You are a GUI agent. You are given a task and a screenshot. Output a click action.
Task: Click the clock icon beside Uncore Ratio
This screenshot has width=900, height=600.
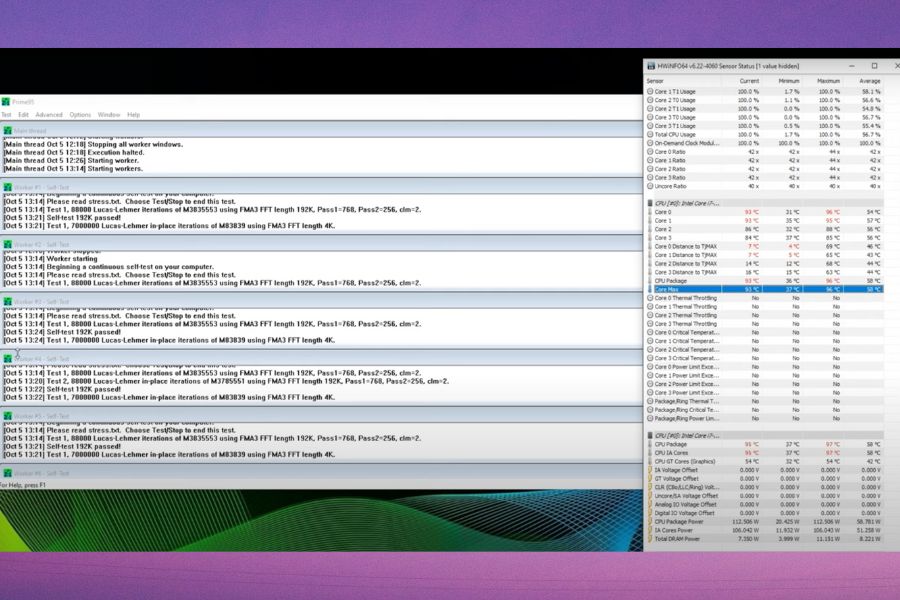pos(650,186)
